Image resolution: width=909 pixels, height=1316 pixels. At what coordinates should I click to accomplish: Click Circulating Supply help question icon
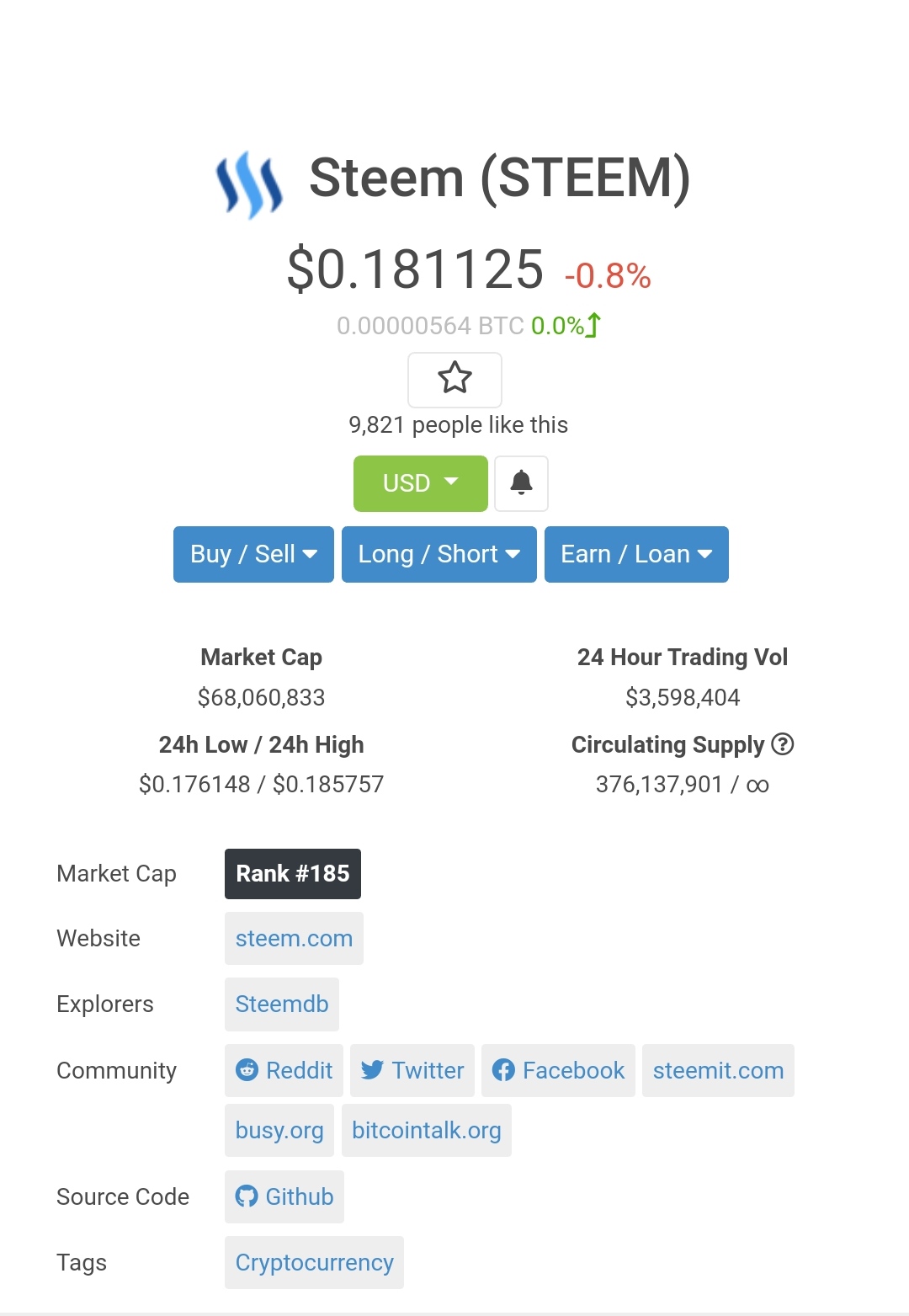coord(783,744)
